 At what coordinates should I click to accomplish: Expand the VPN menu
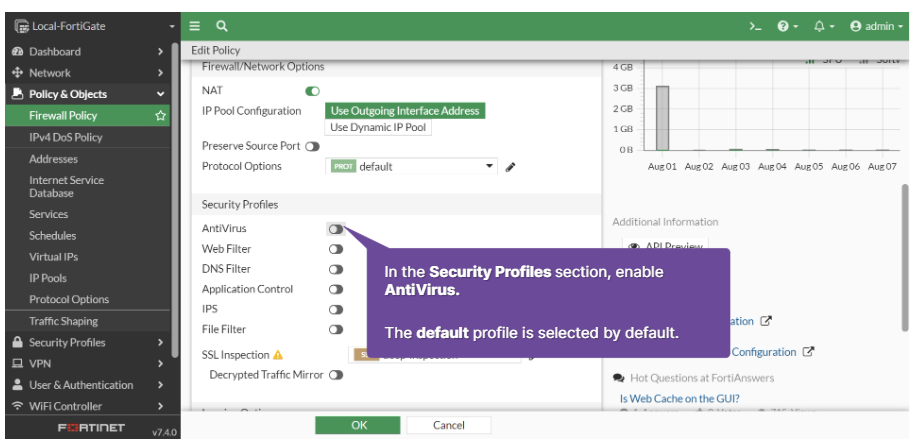(x=88, y=363)
